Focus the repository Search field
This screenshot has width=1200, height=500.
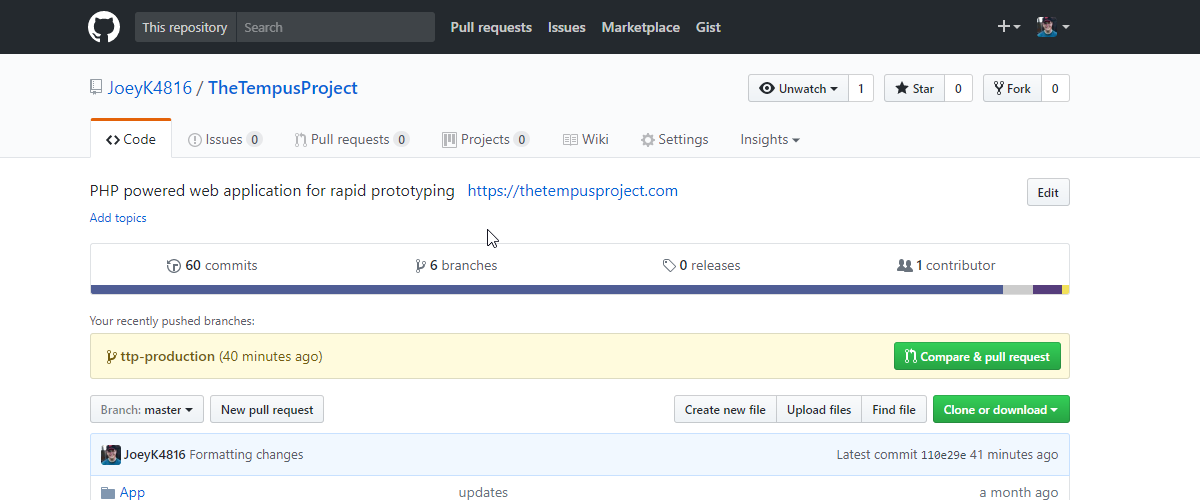(336, 27)
